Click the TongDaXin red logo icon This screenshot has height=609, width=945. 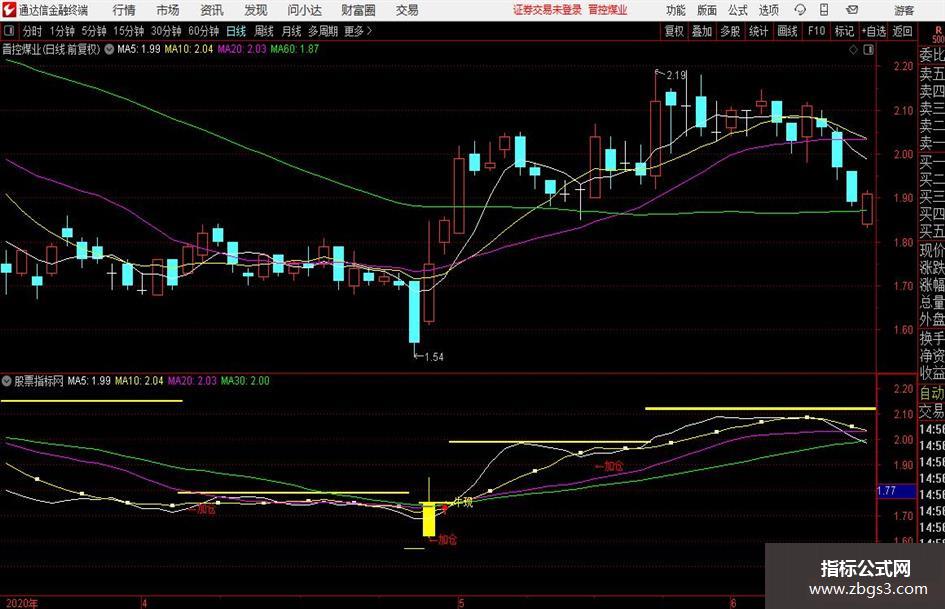(x=9, y=10)
